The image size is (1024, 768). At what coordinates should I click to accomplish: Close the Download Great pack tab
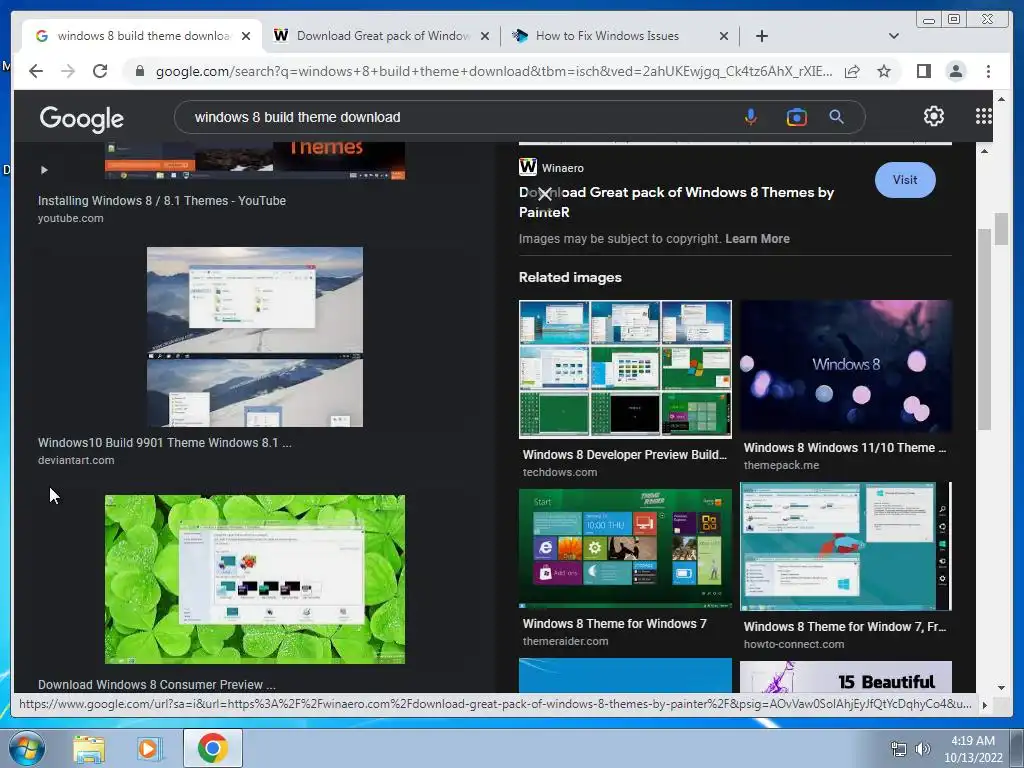485,36
